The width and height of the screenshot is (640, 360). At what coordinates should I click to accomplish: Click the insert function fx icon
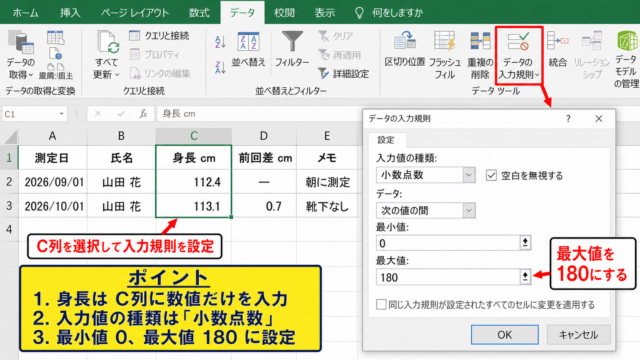(x=143, y=114)
